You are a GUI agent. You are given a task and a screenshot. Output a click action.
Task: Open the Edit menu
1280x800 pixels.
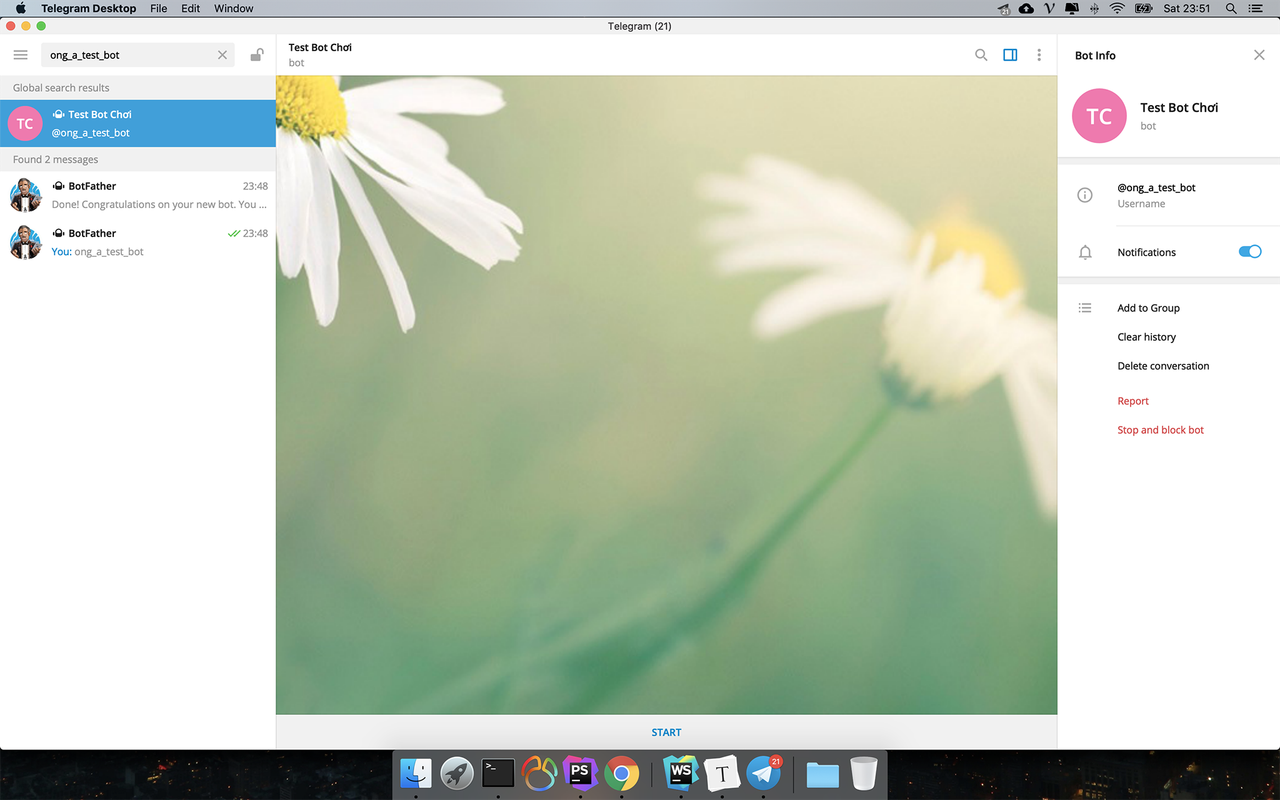point(190,8)
